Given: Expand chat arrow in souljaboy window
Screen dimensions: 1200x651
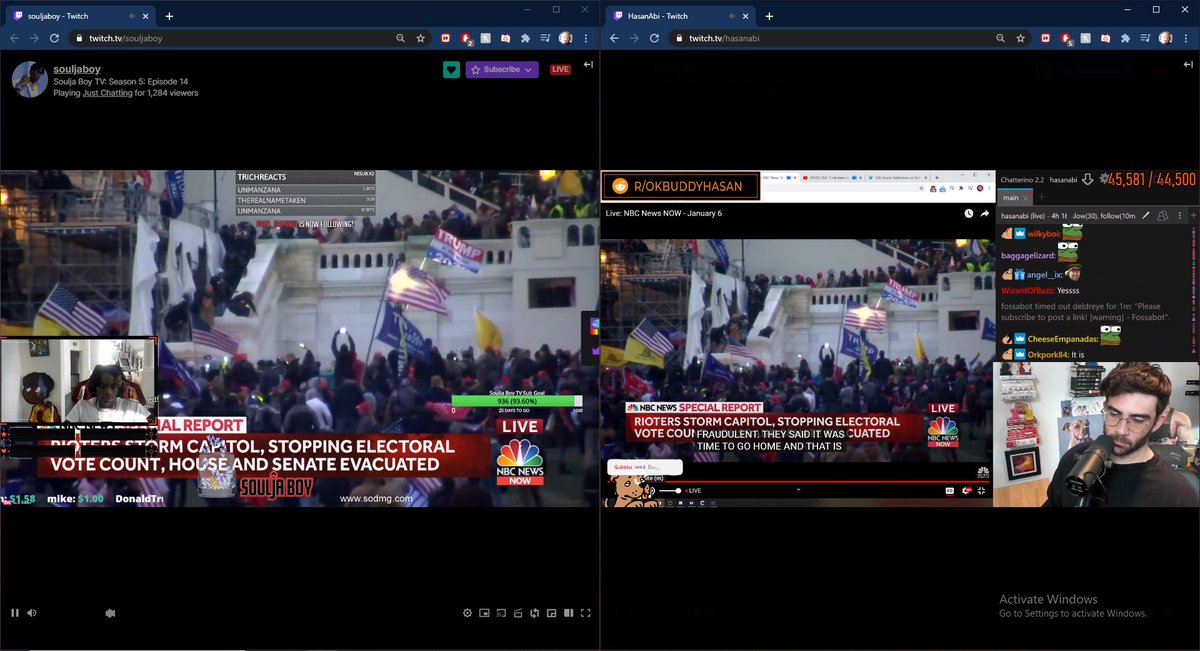Looking at the screenshot, I should coord(589,65).
